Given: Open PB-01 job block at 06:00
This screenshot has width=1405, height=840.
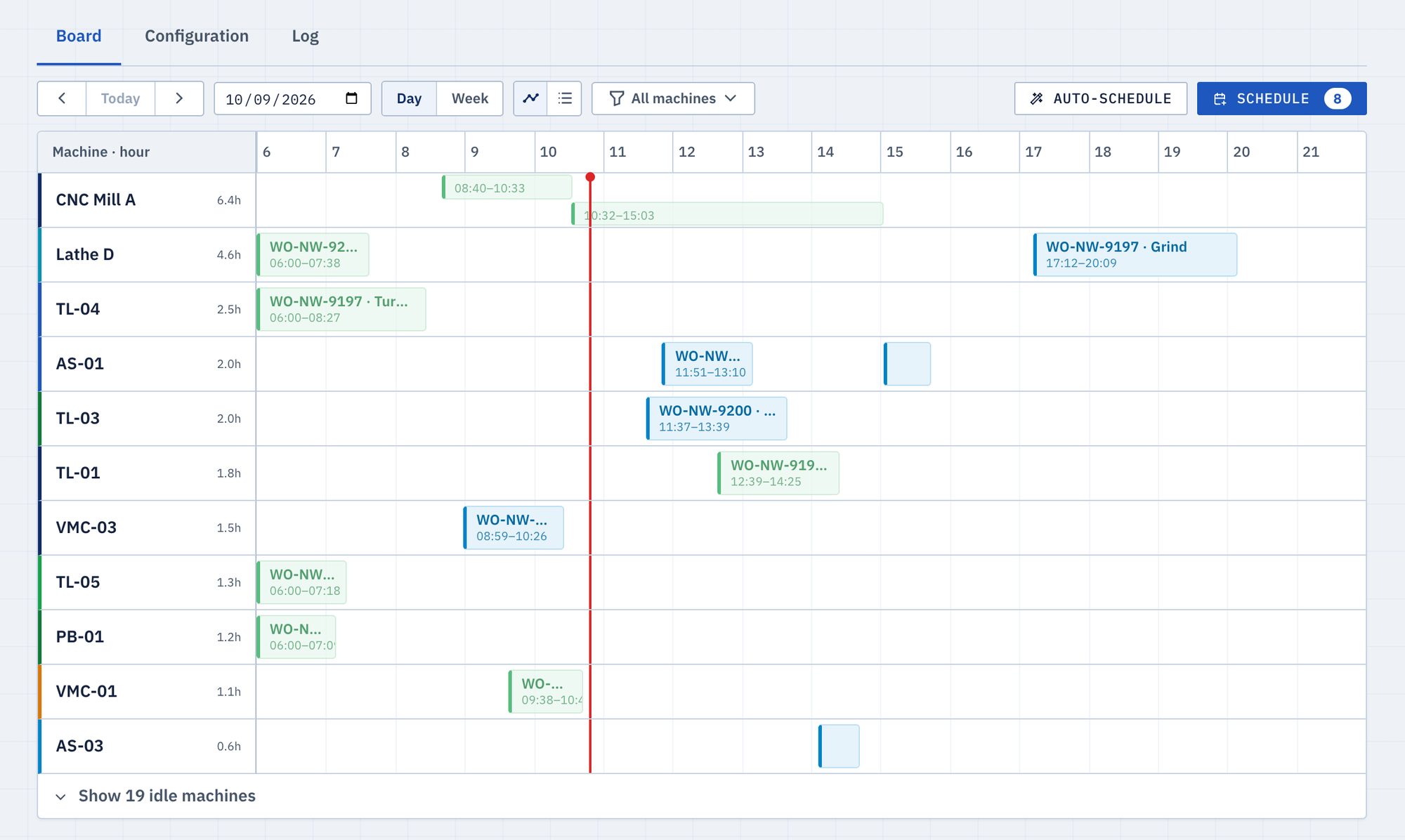Looking at the screenshot, I should [x=296, y=637].
